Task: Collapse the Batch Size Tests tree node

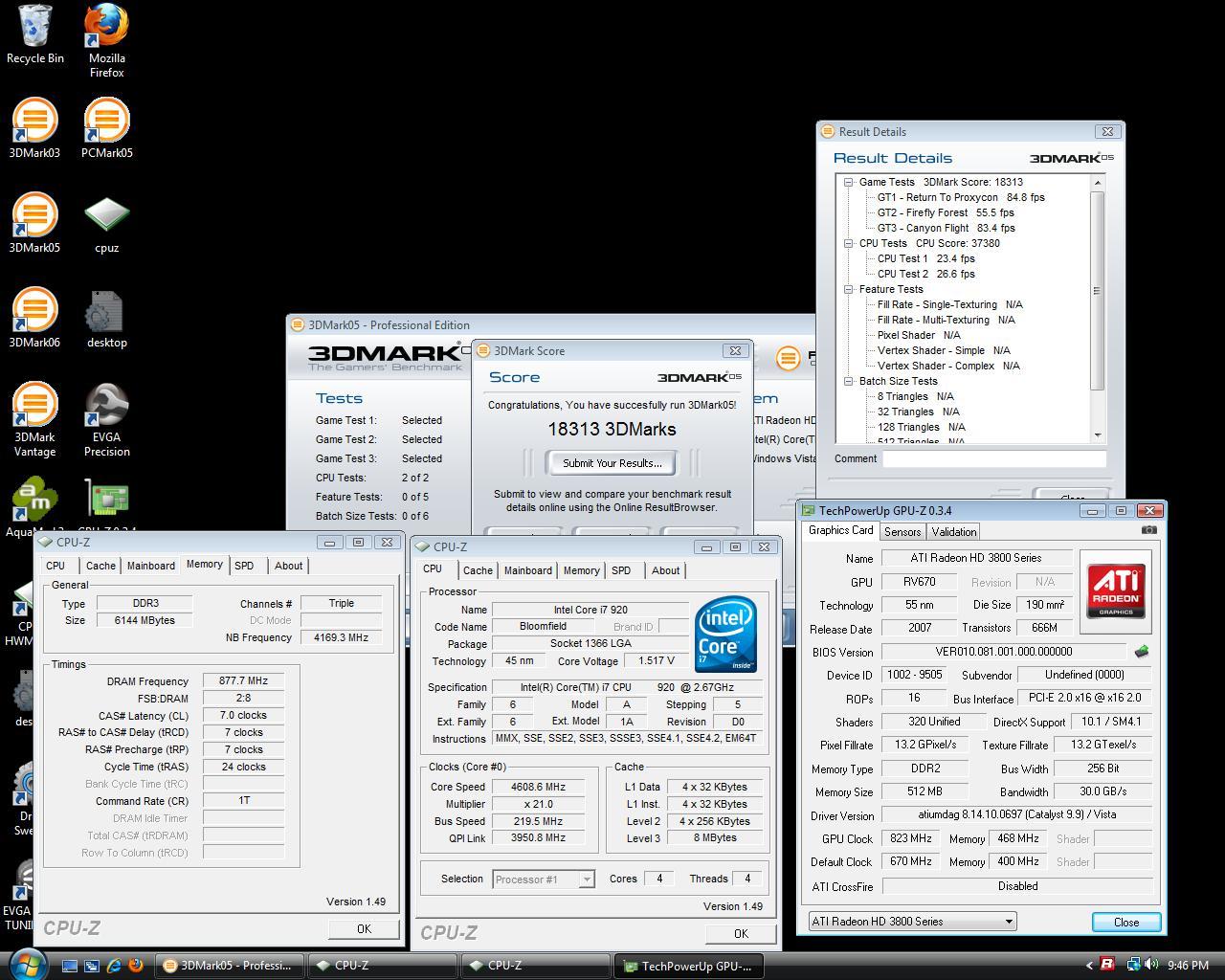Action: point(848,381)
